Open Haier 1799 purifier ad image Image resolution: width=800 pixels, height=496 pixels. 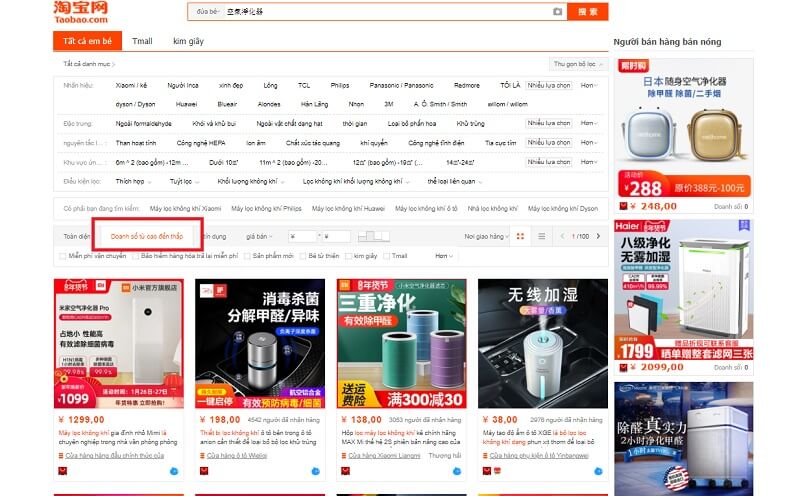[684, 290]
